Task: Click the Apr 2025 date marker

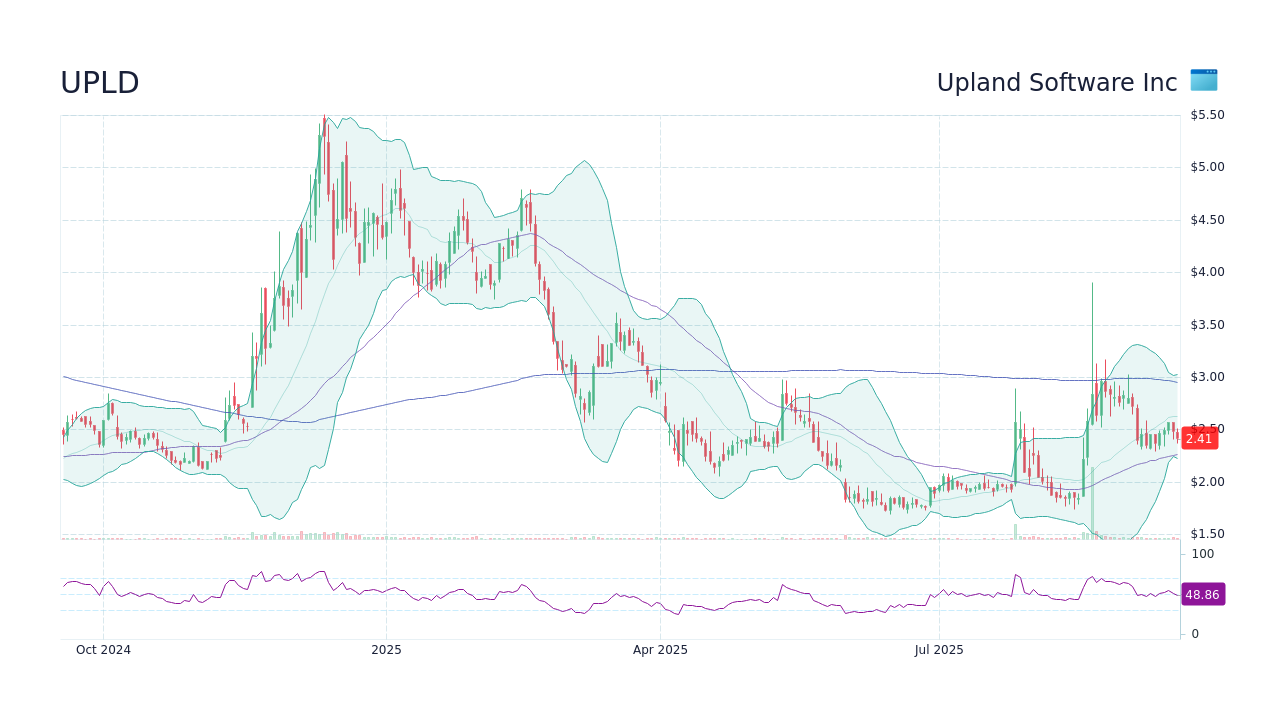Action: (659, 650)
